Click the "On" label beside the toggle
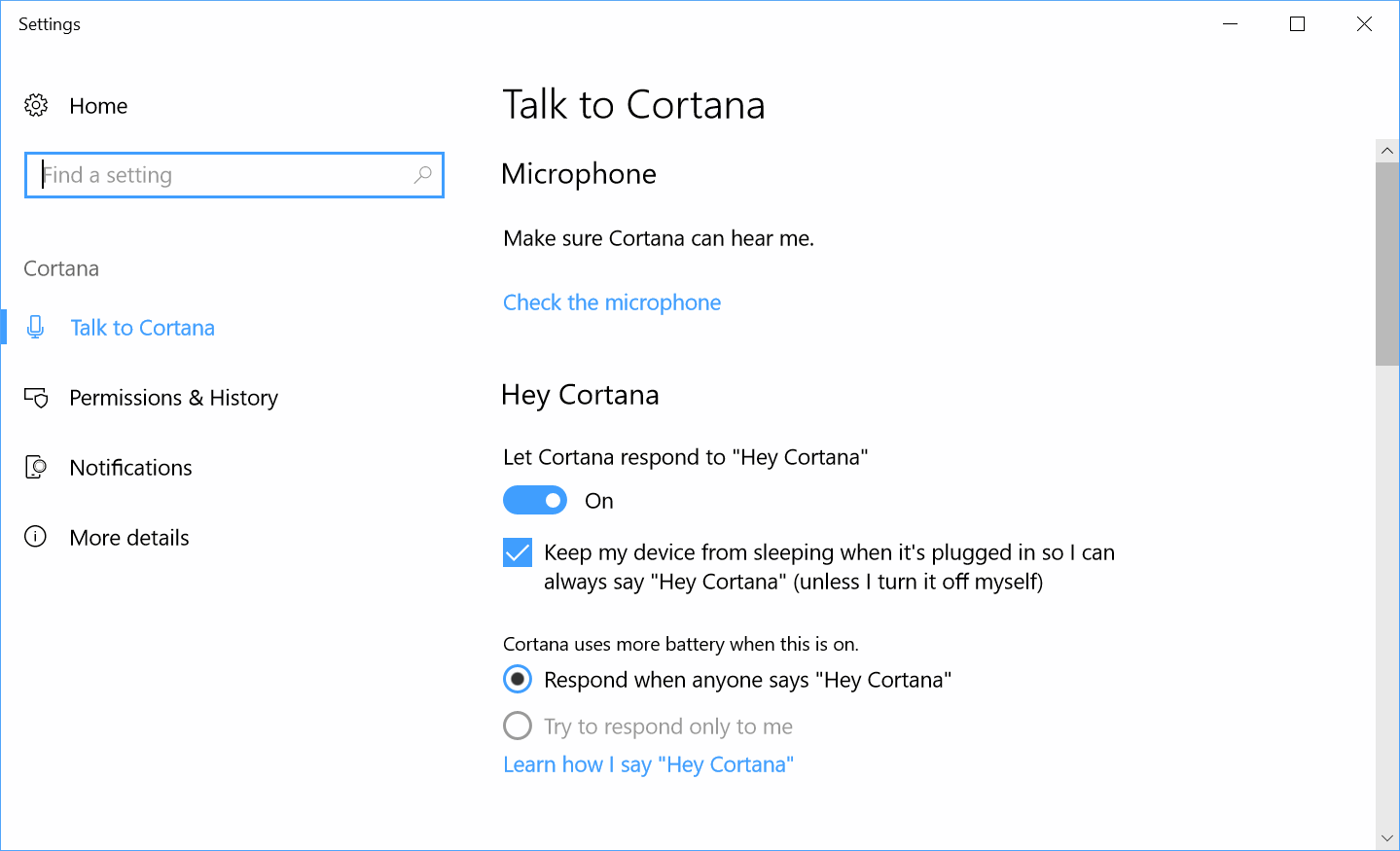Viewport: 1400px width, 851px height. click(599, 501)
